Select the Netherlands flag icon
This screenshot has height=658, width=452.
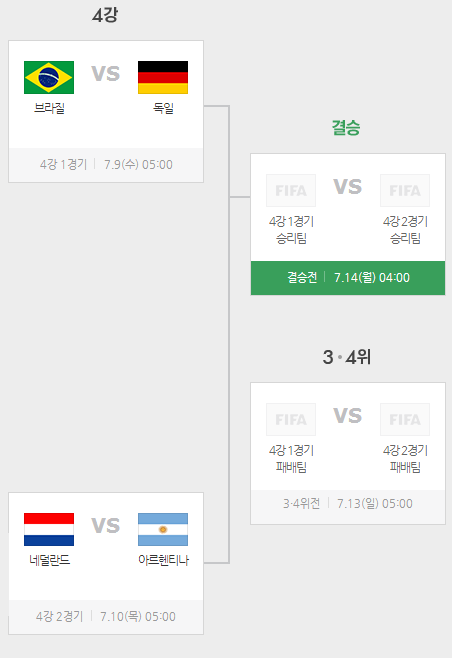[49, 529]
